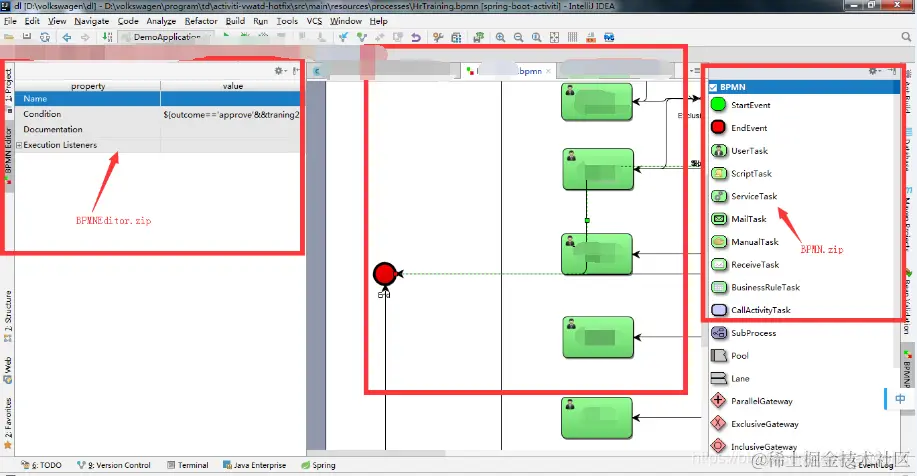Open the DemoApplication run configuration dropdown
917x476 pixels.
(x=166, y=37)
